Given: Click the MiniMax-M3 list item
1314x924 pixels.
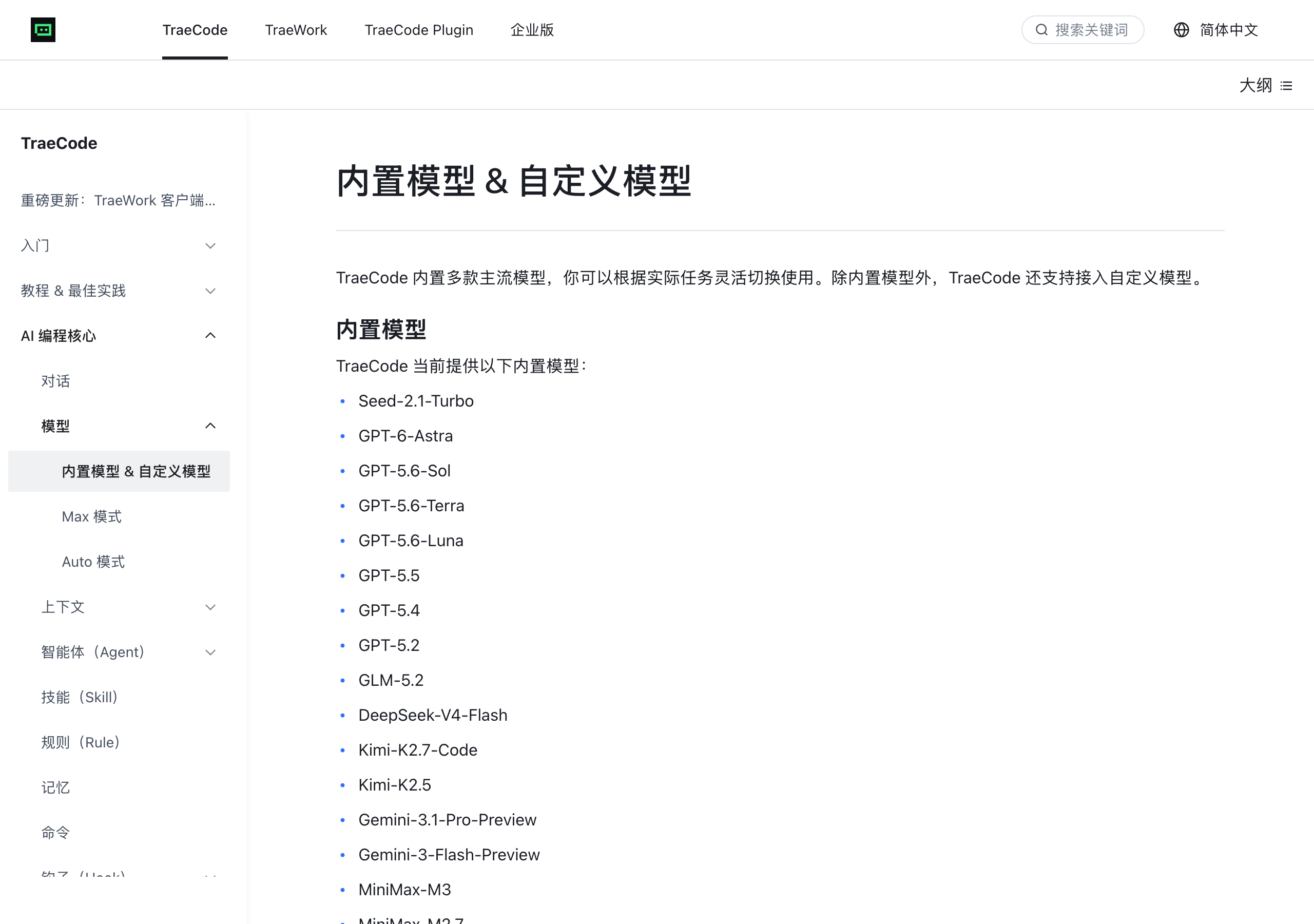Looking at the screenshot, I should 404,890.
